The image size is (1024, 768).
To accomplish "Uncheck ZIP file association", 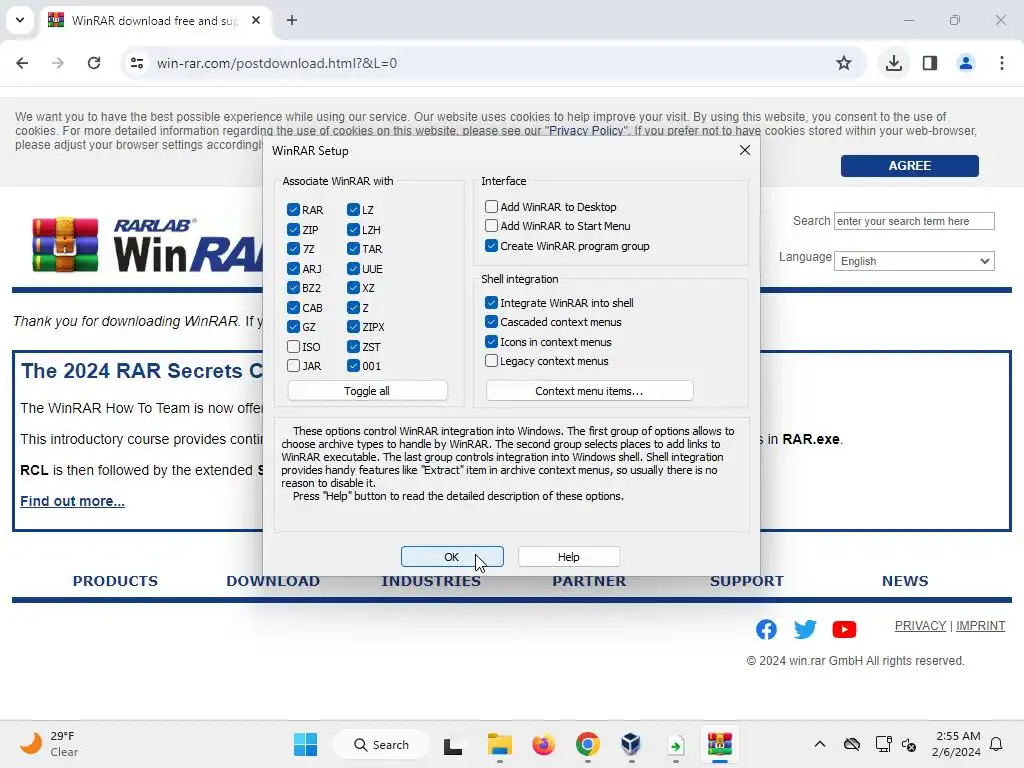I will 293,229.
